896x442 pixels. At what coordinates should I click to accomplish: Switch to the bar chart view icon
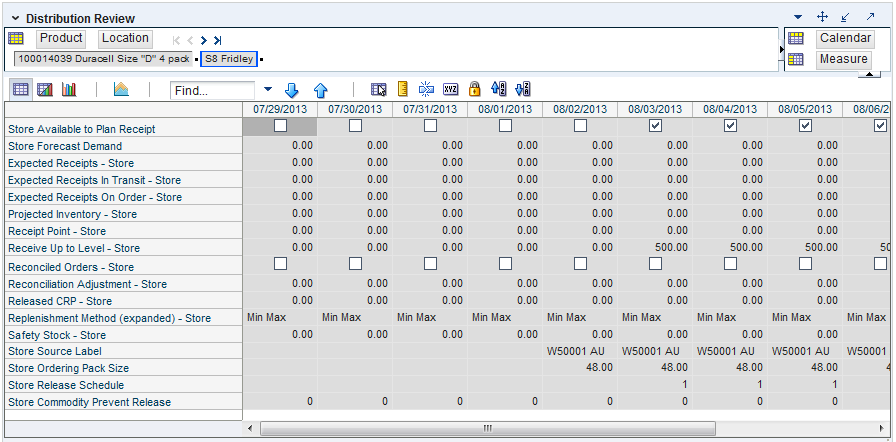[x=69, y=89]
